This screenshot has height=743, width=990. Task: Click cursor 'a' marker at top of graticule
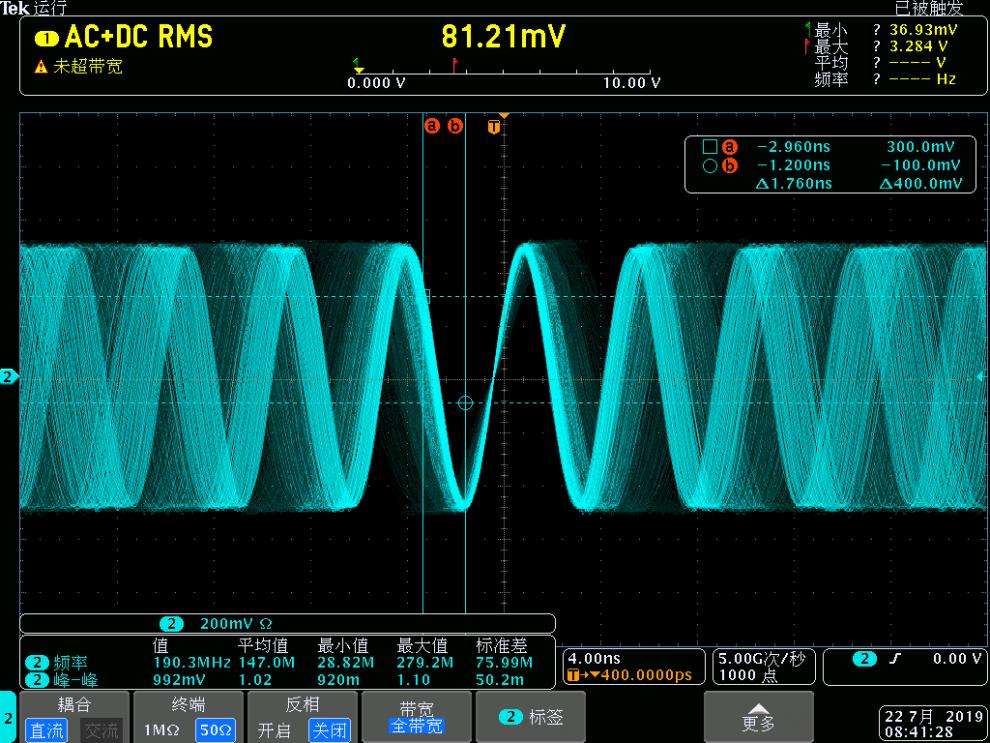click(432, 126)
